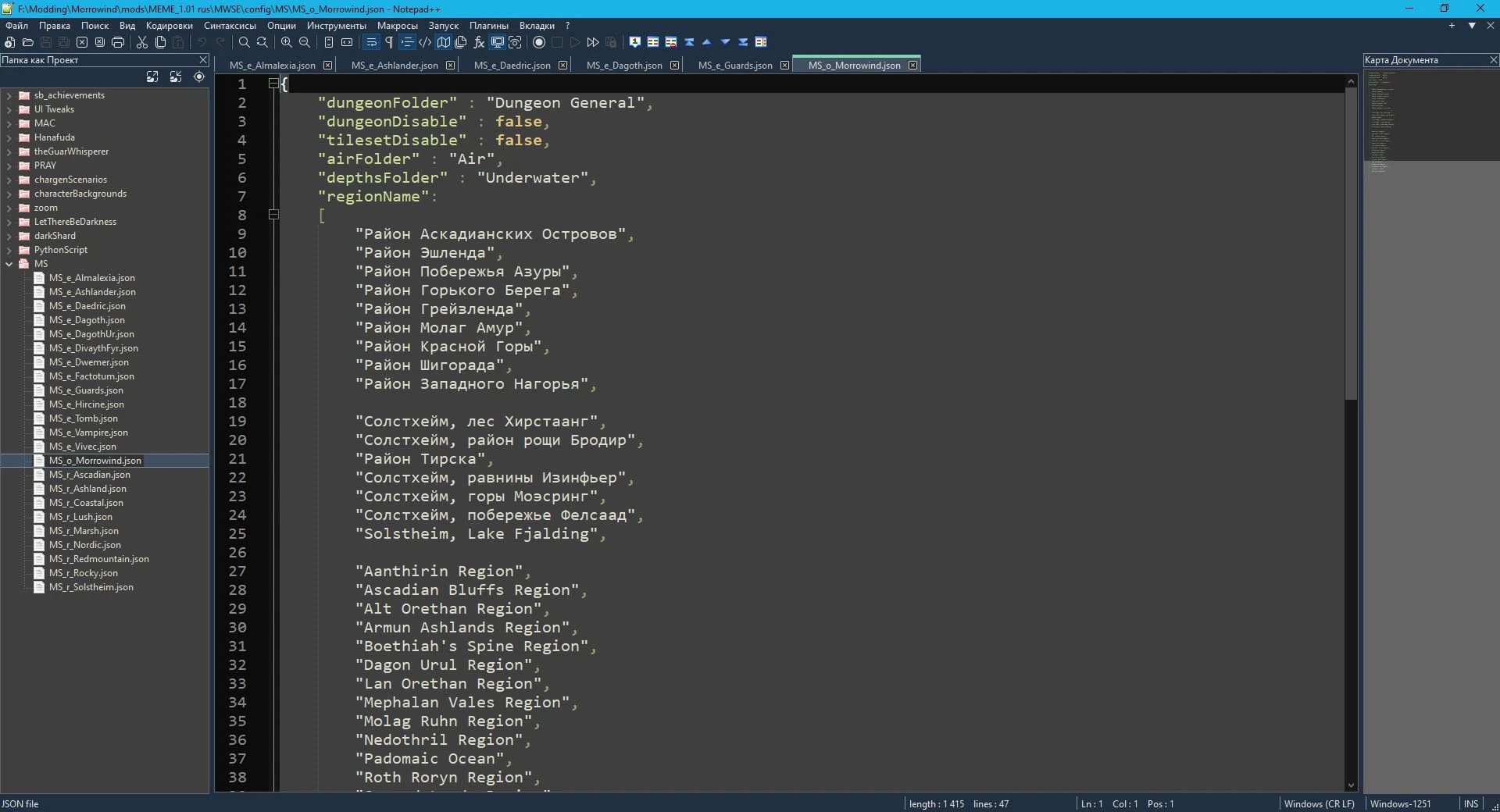Close the MS_o_Morrowind.json tab
The width and height of the screenshot is (1500, 812).
912,66
